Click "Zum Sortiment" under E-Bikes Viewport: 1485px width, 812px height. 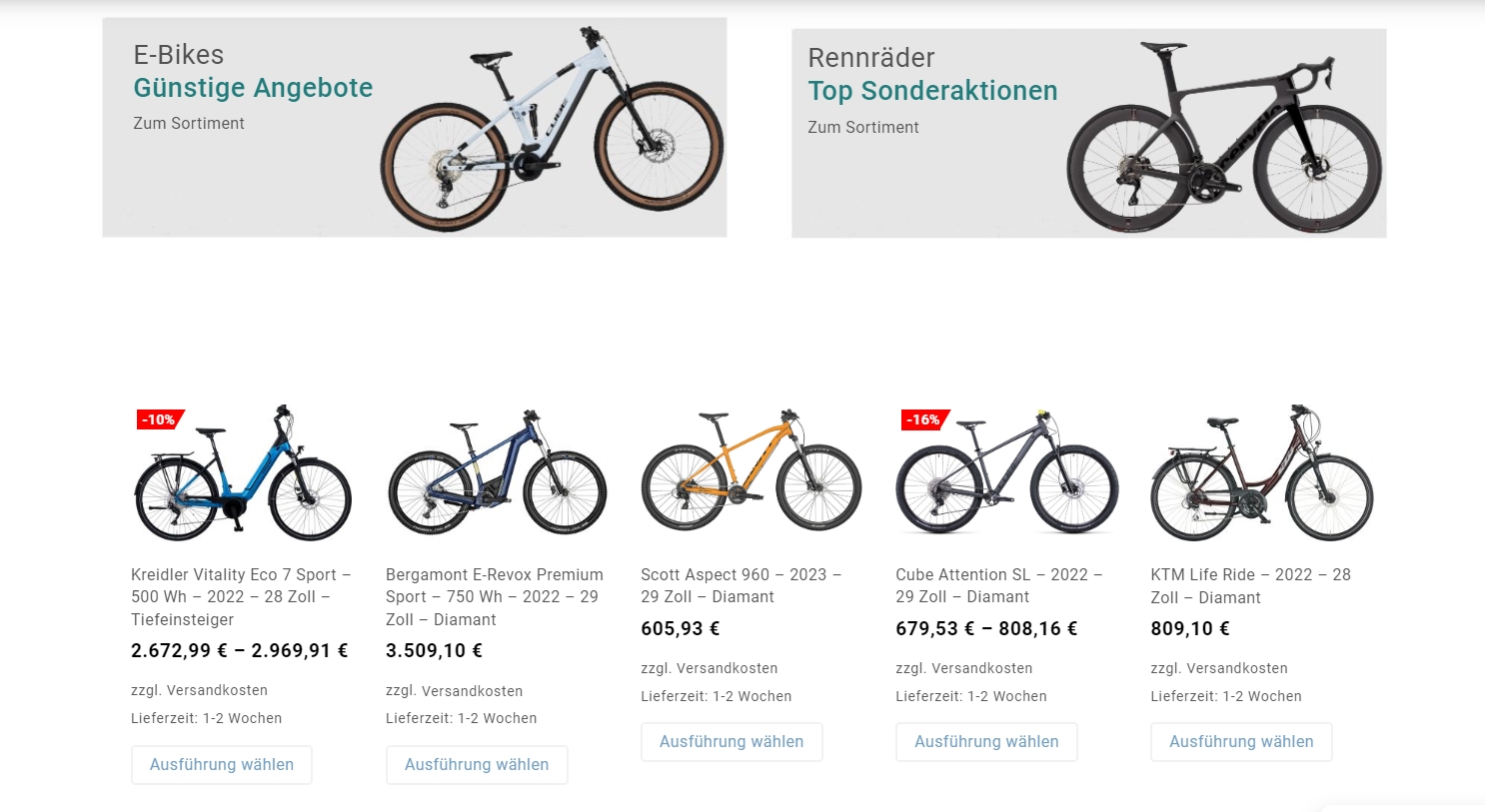189,123
